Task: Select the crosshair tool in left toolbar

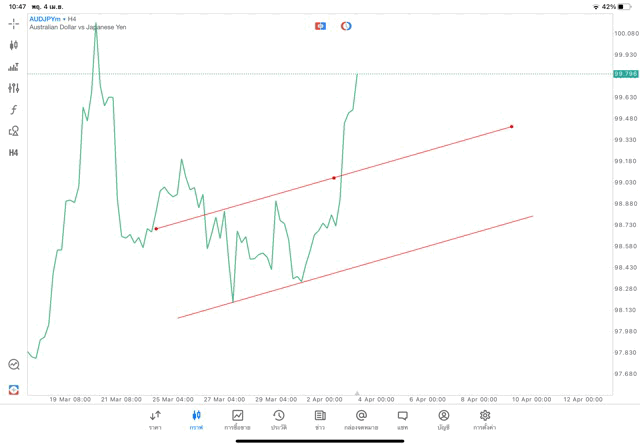Action: point(14,23)
